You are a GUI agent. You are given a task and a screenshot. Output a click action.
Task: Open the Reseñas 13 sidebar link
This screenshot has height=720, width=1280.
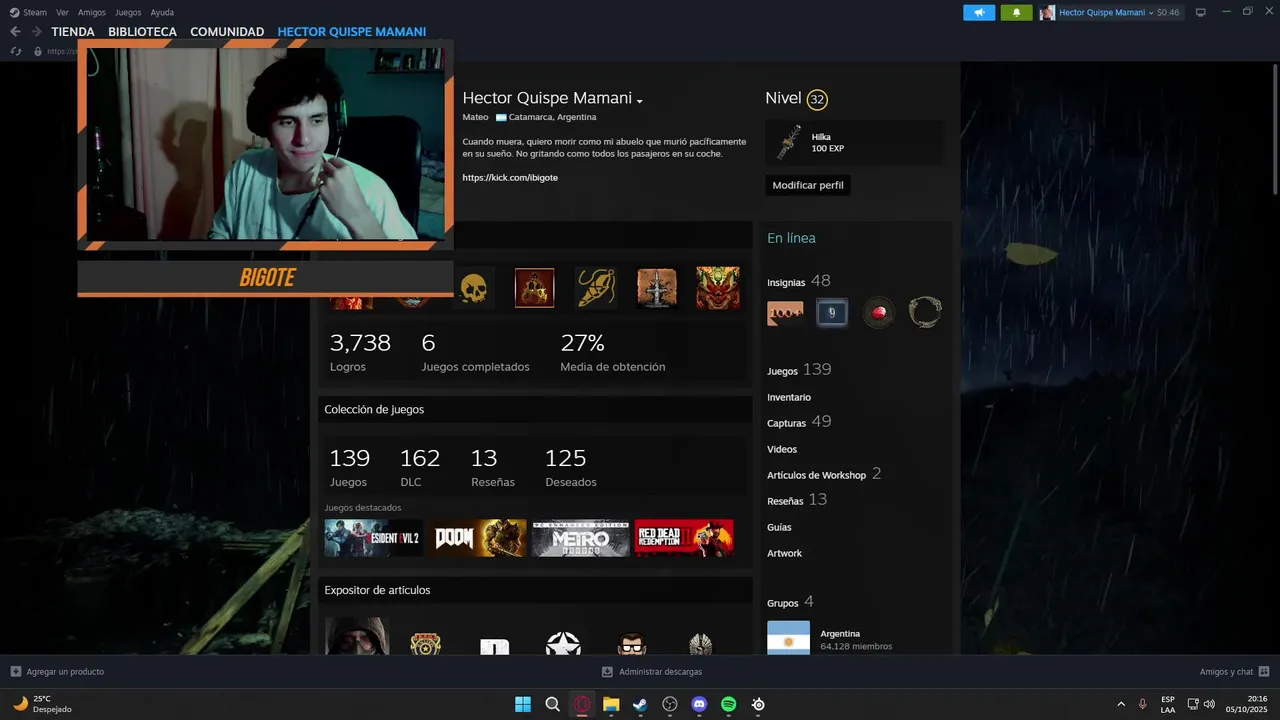pos(797,500)
